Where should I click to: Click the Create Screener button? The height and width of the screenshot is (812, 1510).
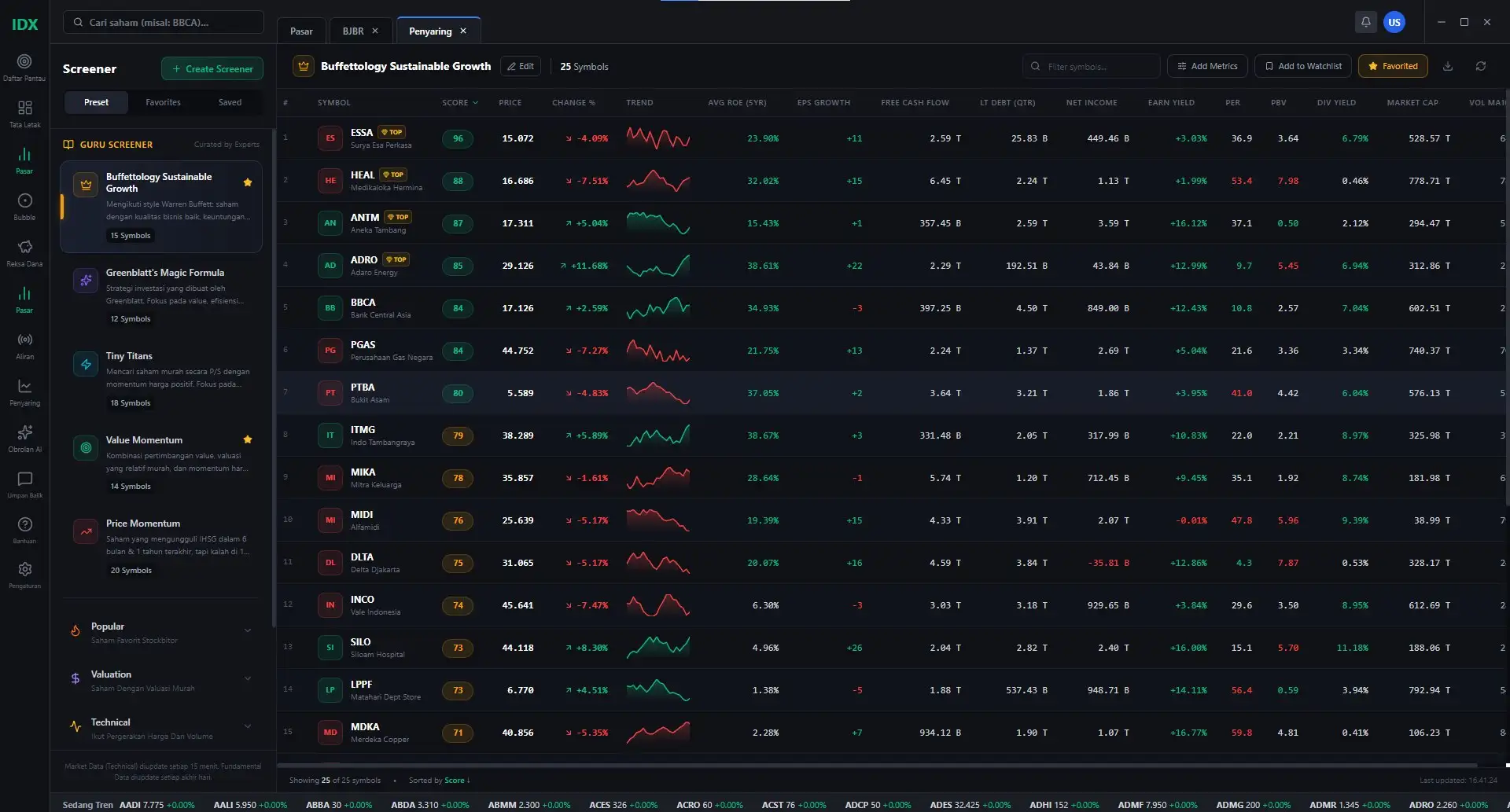[x=212, y=68]
